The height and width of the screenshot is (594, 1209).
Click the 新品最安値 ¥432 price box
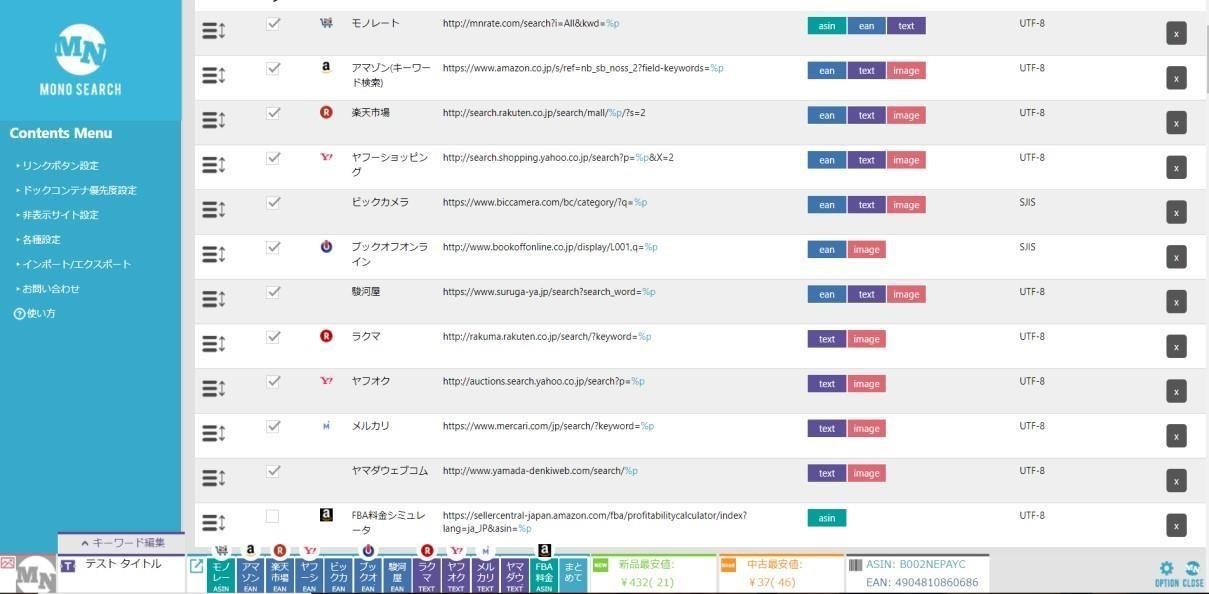coord(654,574)
